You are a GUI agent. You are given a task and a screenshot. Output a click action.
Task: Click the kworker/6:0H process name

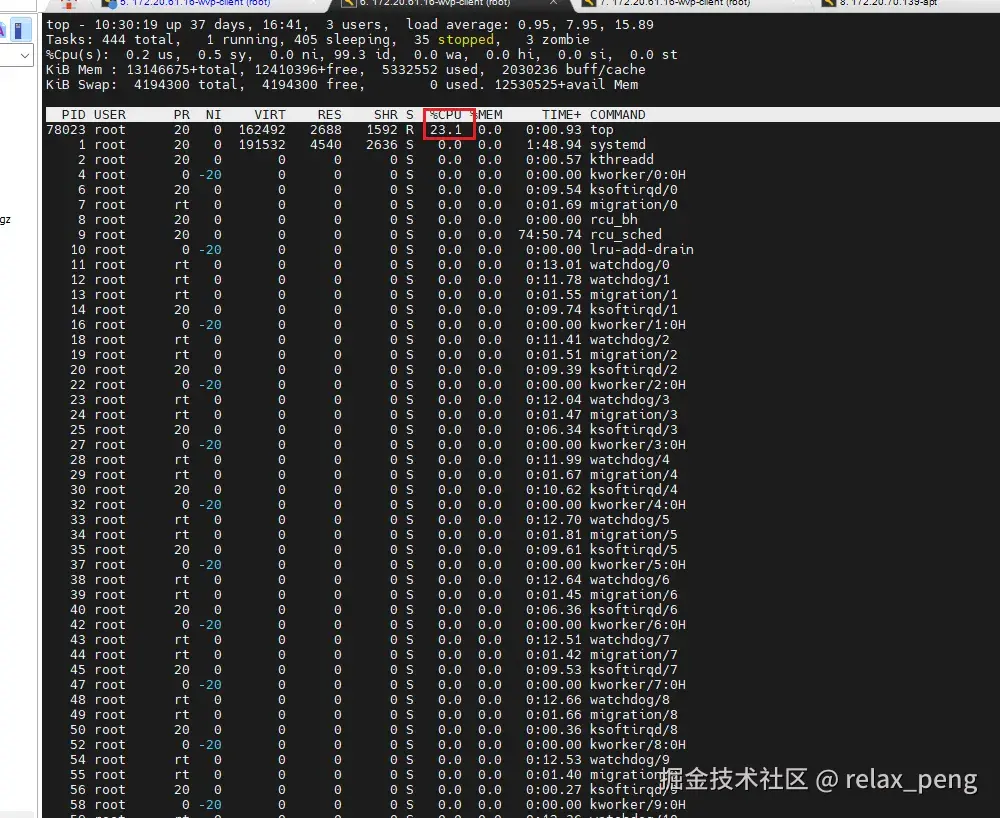638,624
